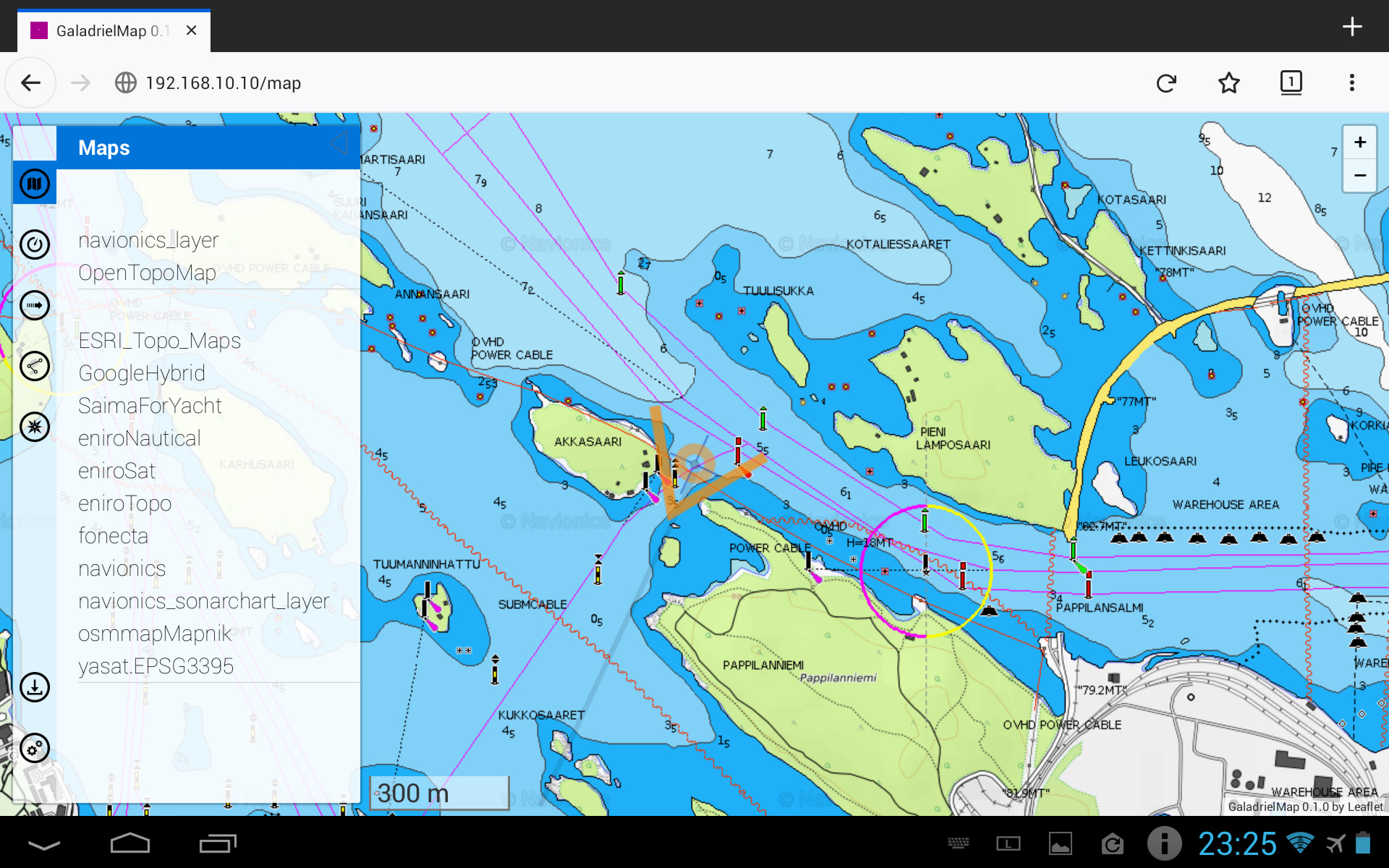Bookmark the page with star icon
The height and width of the screenshot is (868, 1389).
(x=1228, y=83)
